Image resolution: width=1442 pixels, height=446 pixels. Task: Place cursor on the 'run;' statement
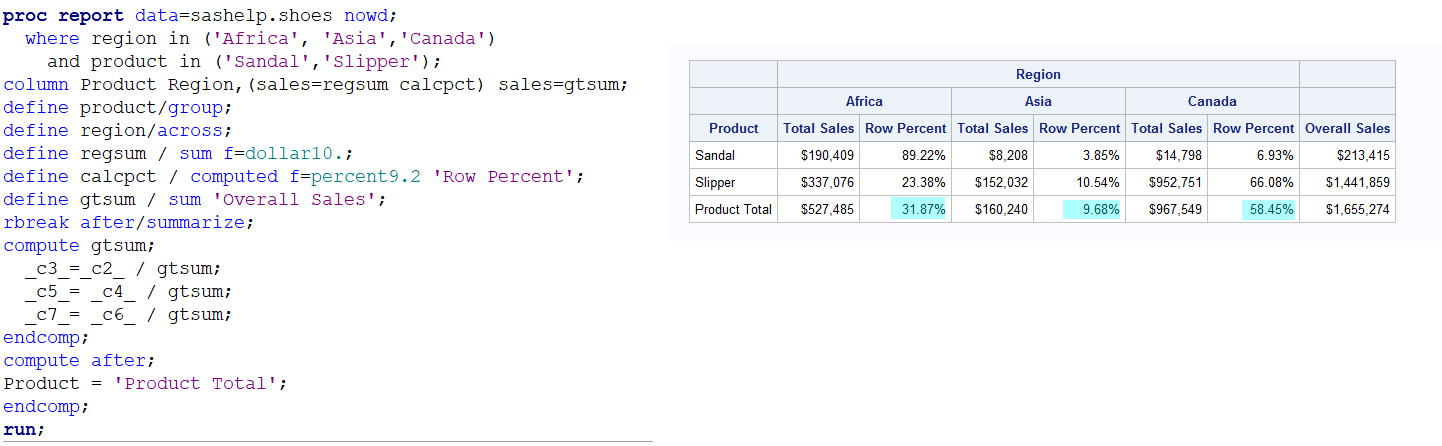(x=24, y=429)
